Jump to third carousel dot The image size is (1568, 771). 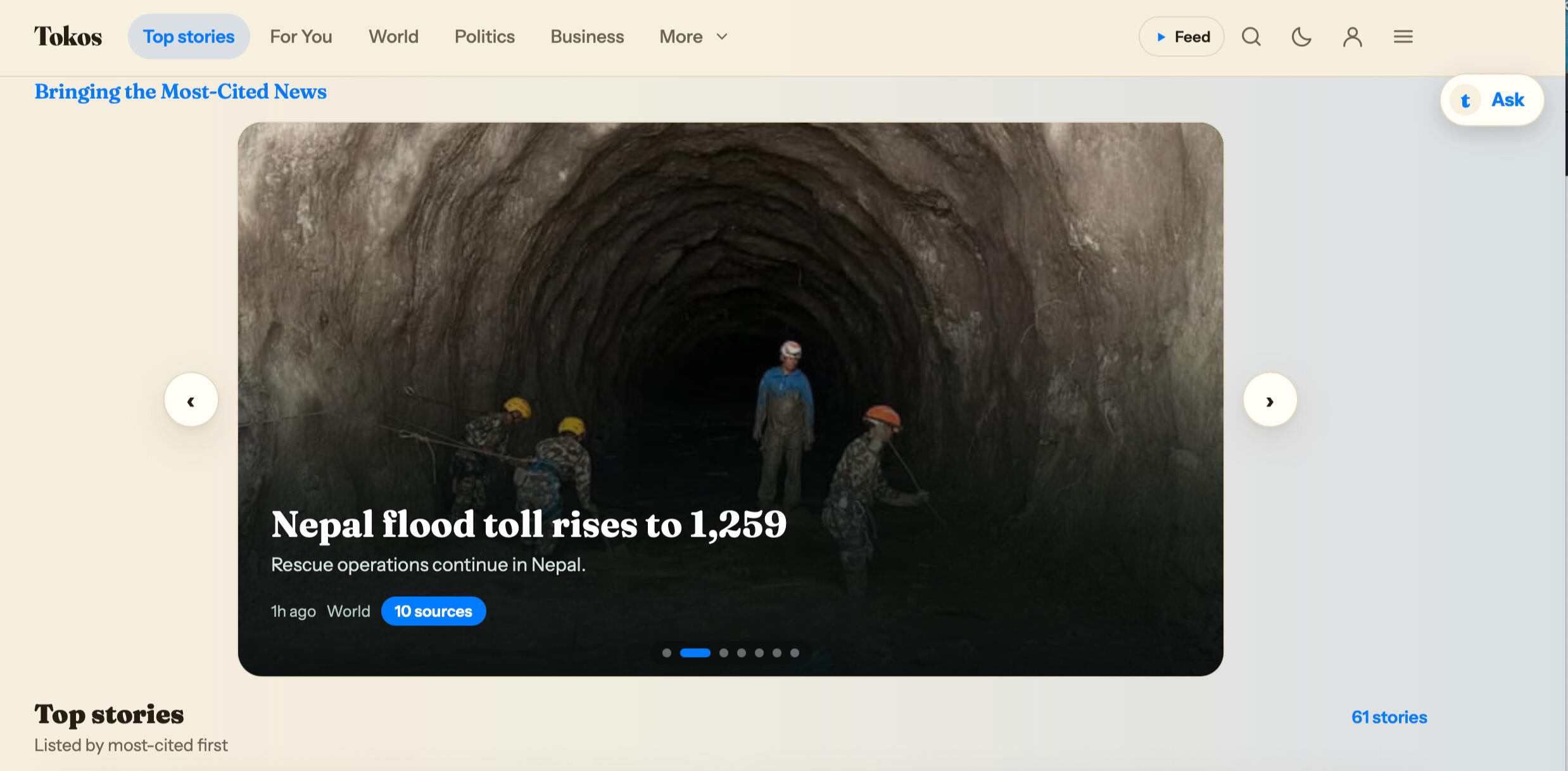pyautogui.click(x=723, y=653)
